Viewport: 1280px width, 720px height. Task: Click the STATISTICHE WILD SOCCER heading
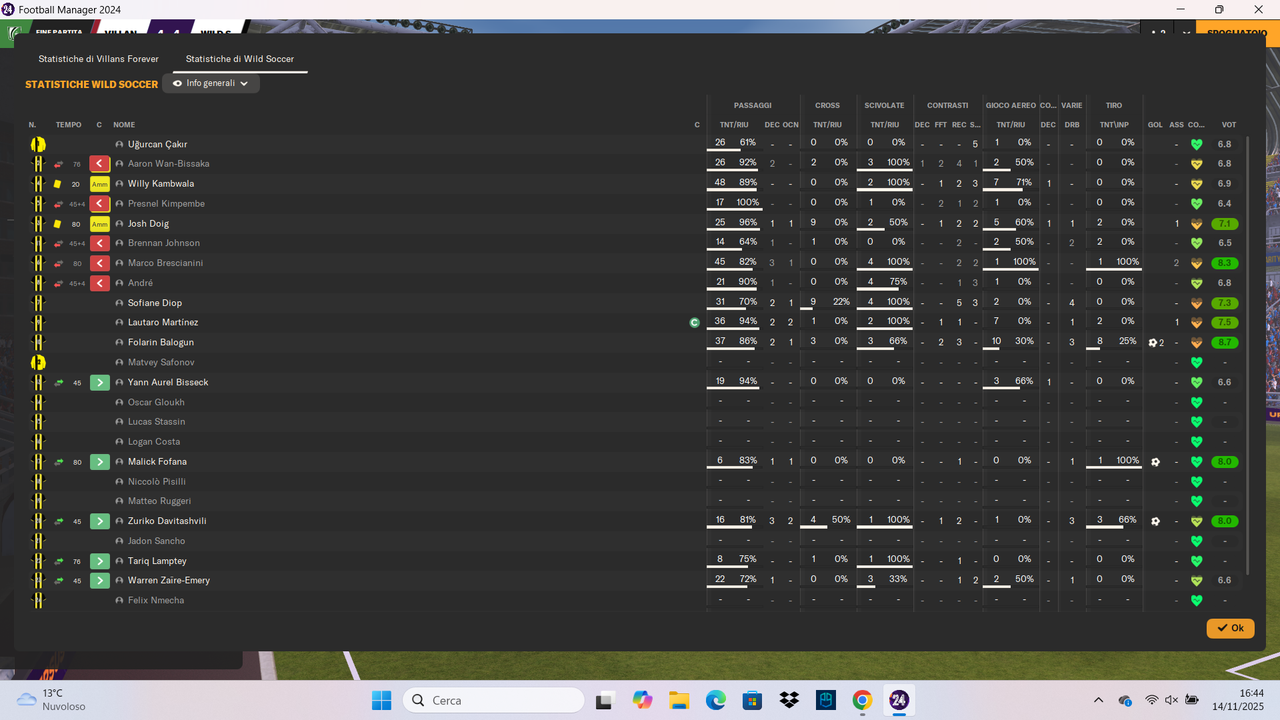(92, 85)
